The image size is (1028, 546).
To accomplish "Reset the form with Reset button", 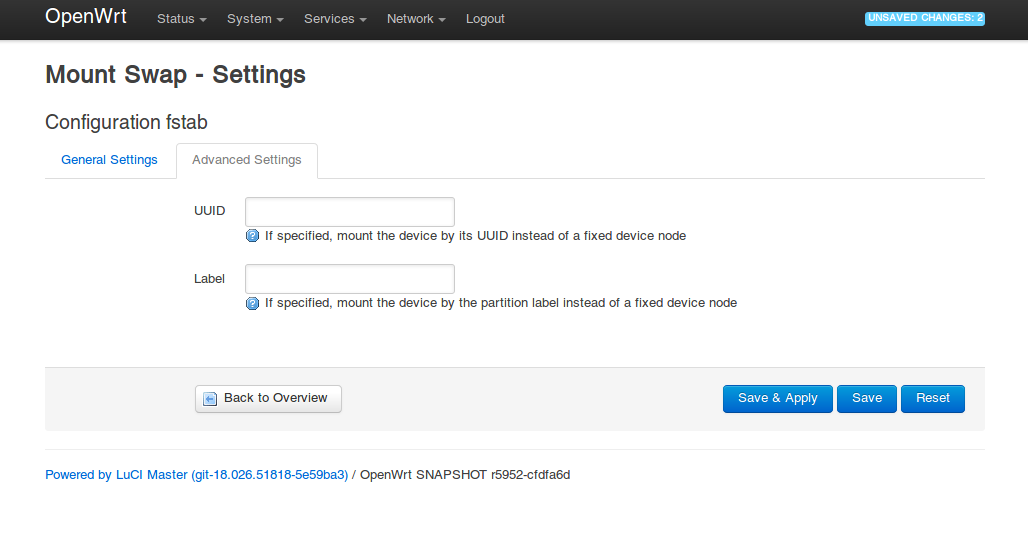I will click(932, 399).
